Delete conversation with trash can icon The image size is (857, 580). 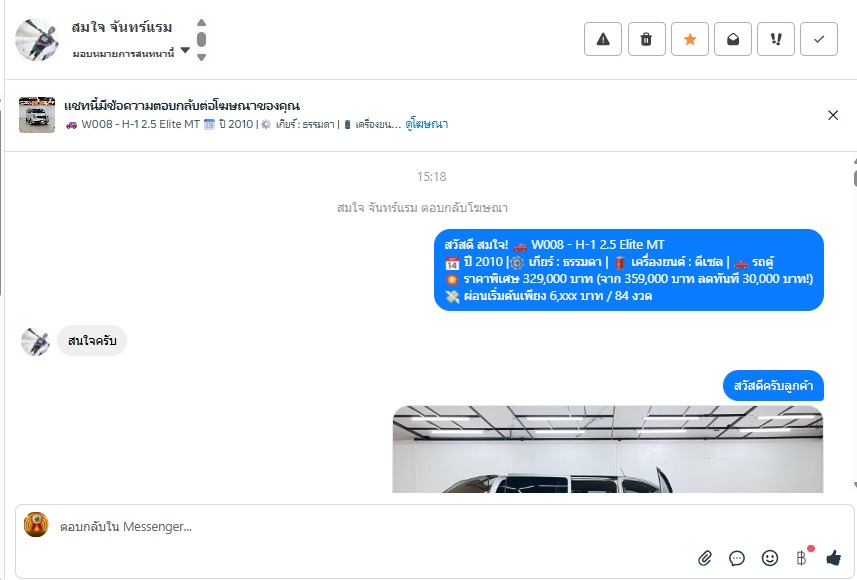(647, 39)
